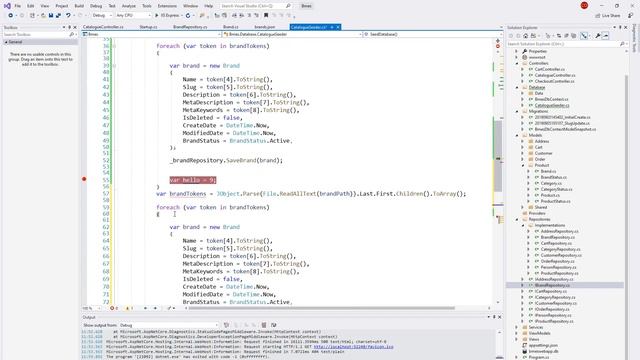Switch to the brands.json tab
This screenshot has width=640, height=360.
tap(264, 27)
